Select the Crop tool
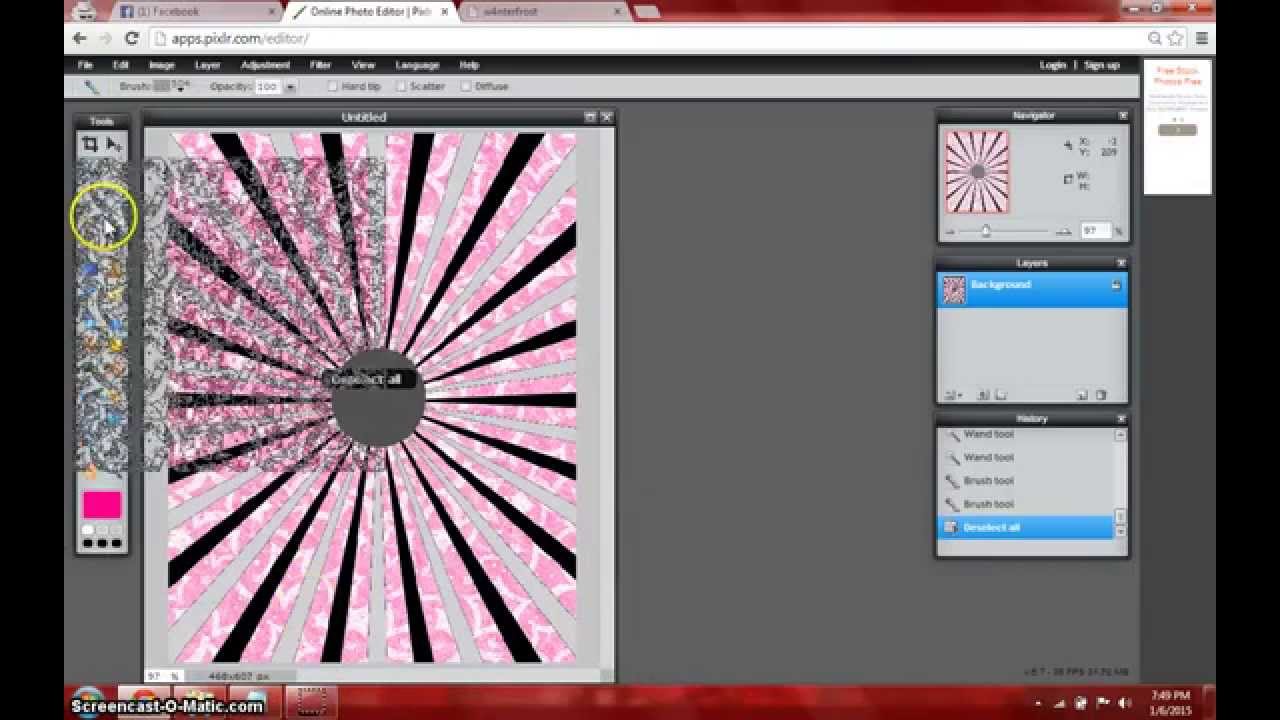This screenshot has height=720, width=1280. [90, 145]
